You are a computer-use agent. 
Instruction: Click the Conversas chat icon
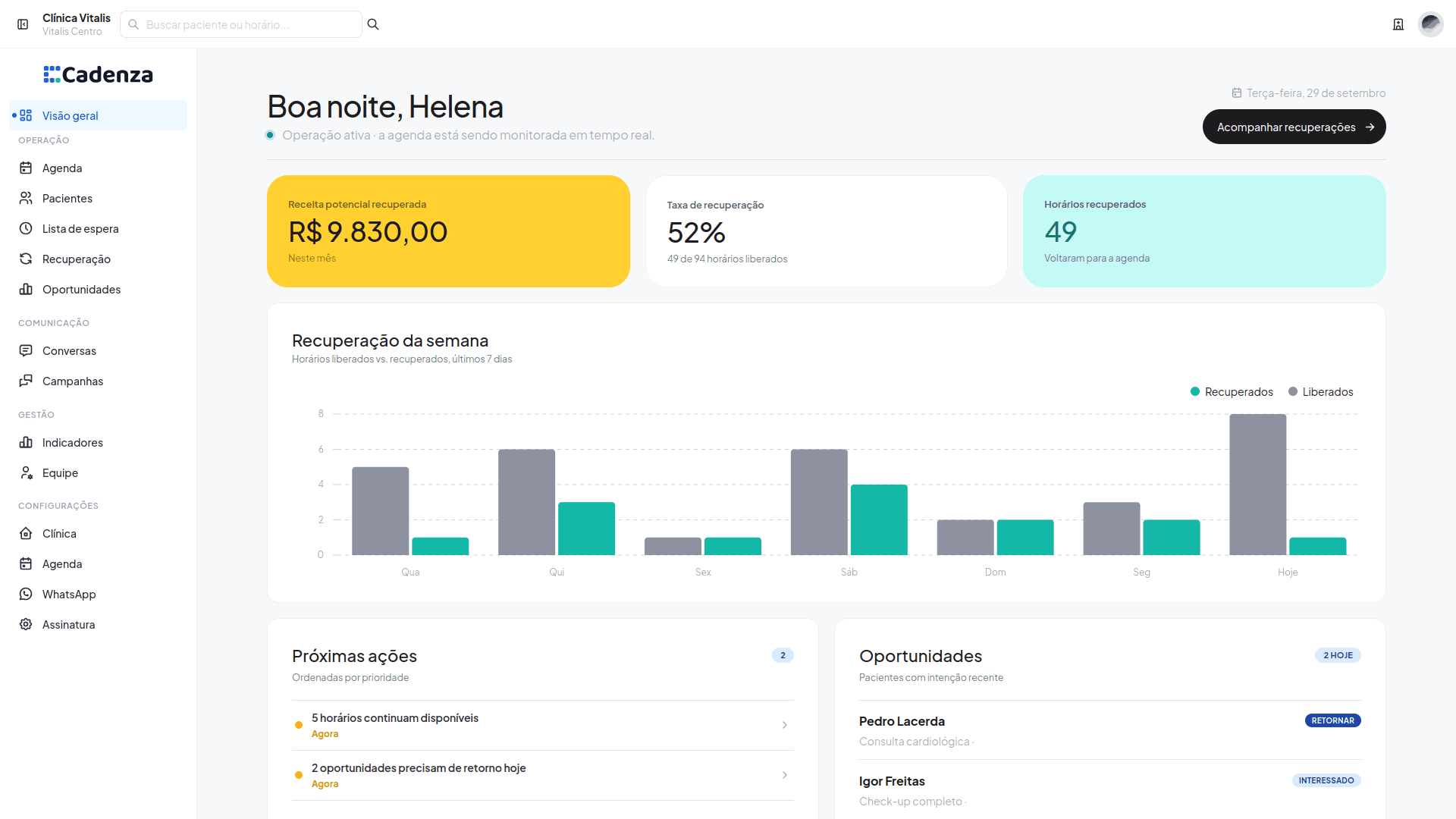click(26, 350)
